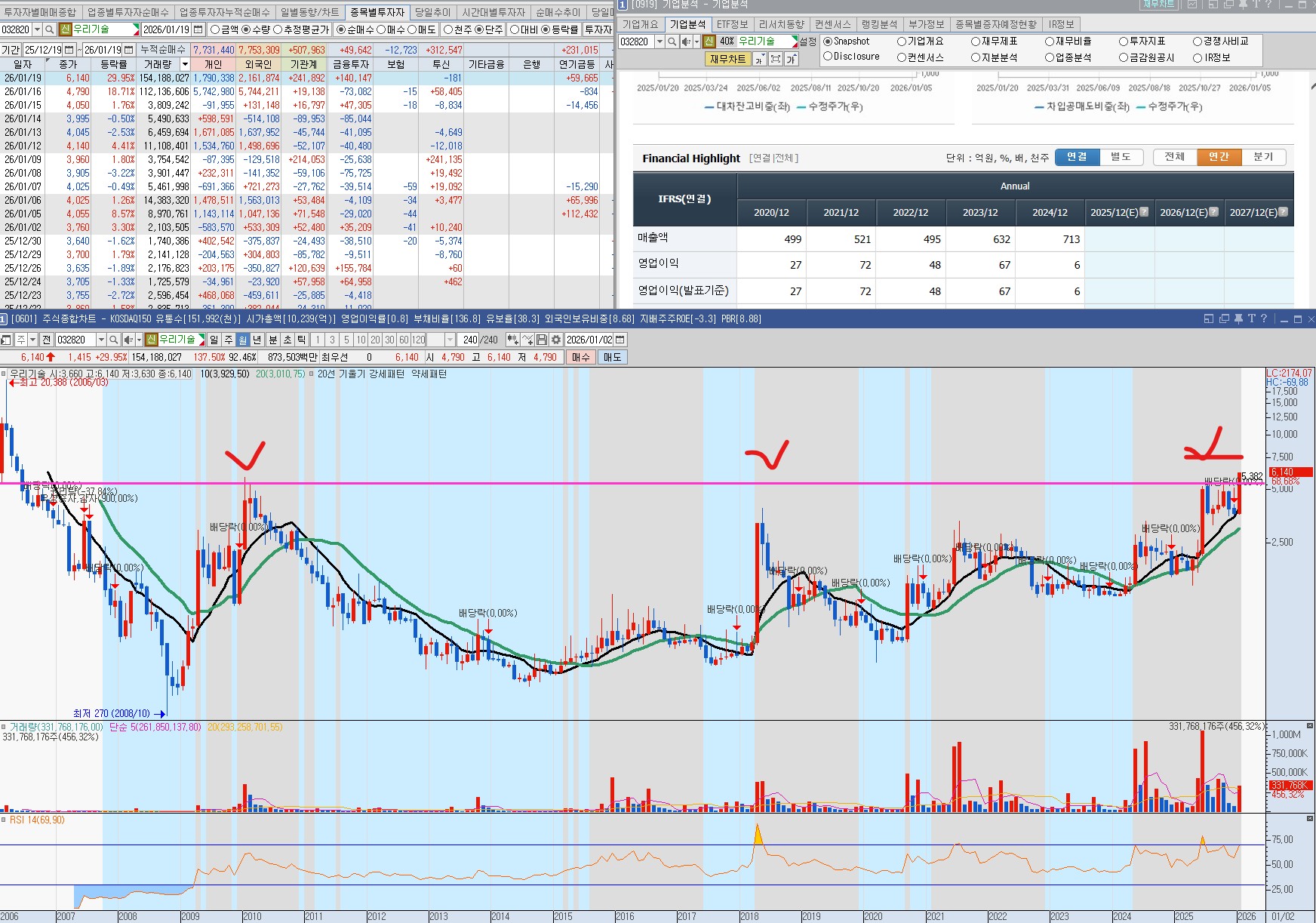Screen dimensions: 1316x923
Task: Click chart compare/indicator icon left of floppy
Action: pyautogui.click(x=527, y=340)
